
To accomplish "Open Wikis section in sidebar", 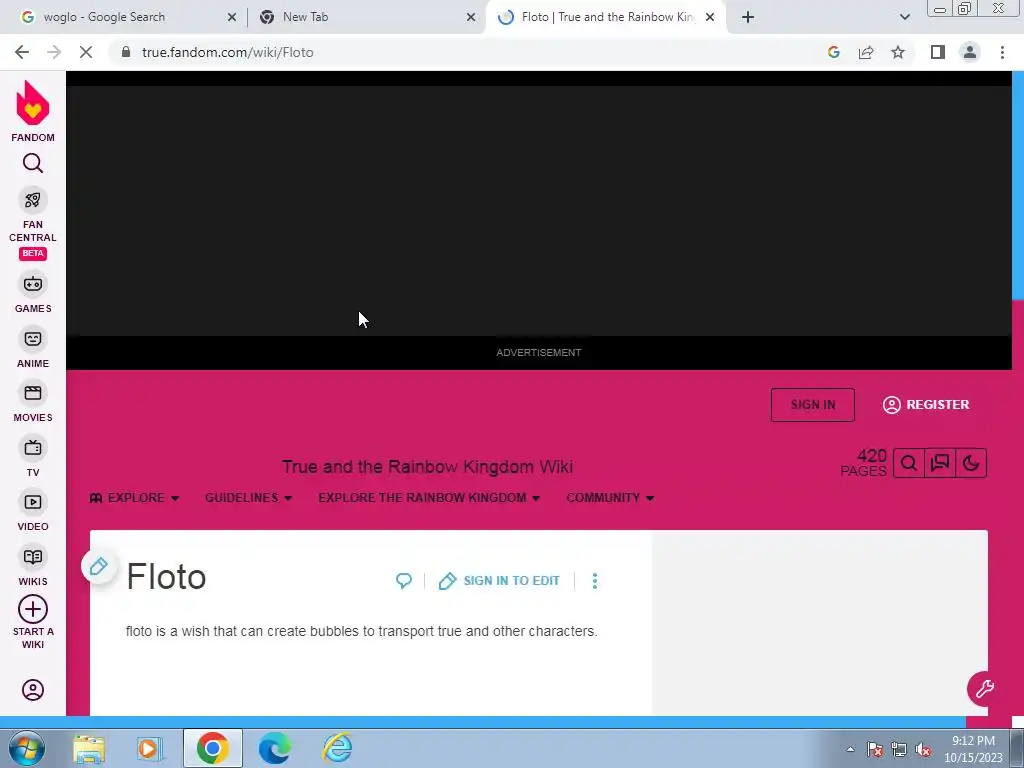I will point(33,566).
